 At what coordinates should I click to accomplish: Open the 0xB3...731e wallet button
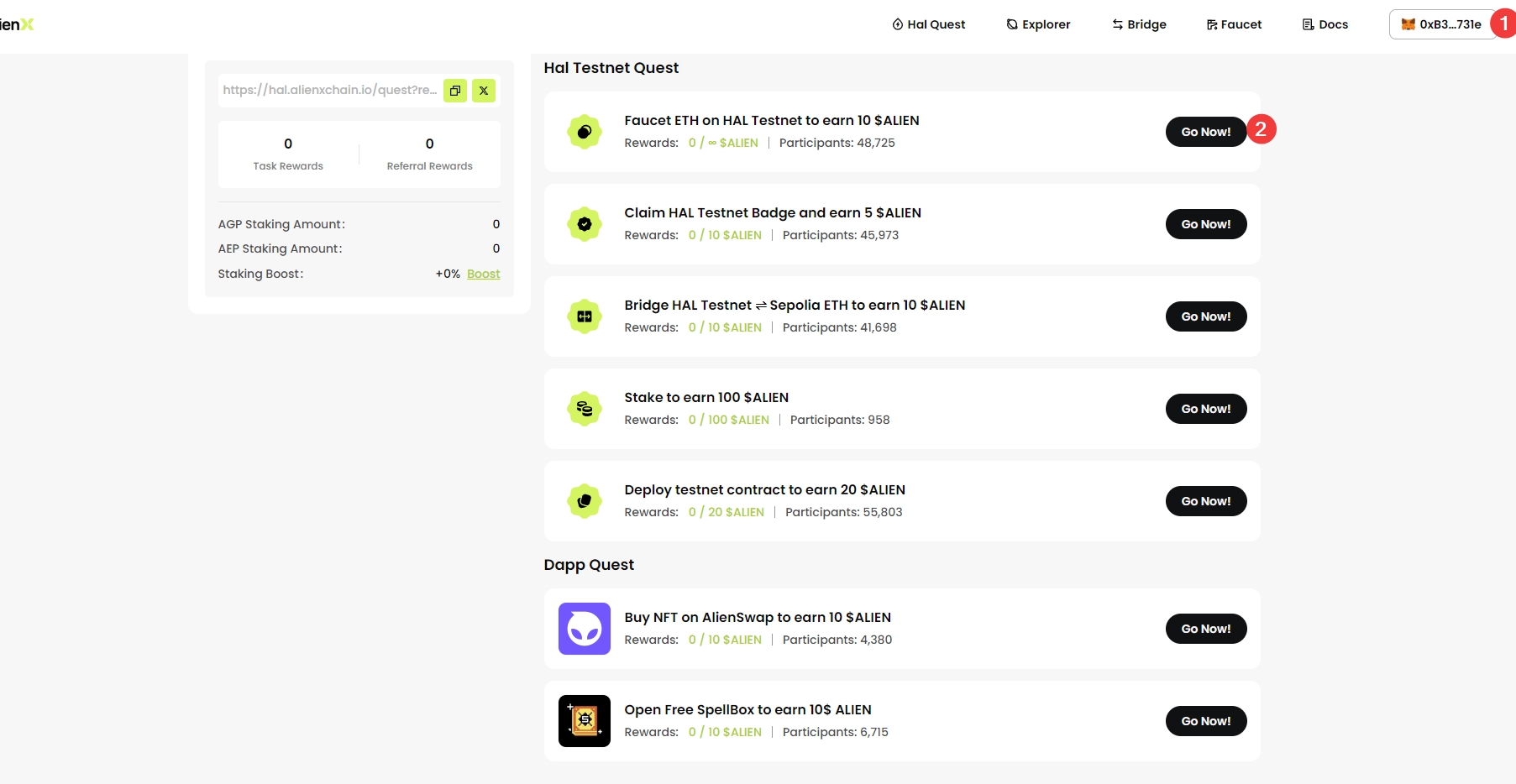1441,24
